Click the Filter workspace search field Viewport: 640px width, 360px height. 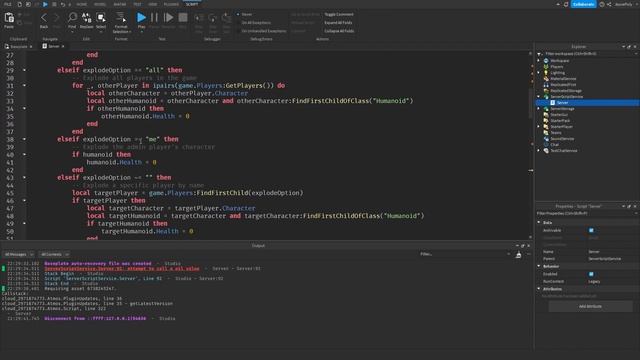coord(589,53)
